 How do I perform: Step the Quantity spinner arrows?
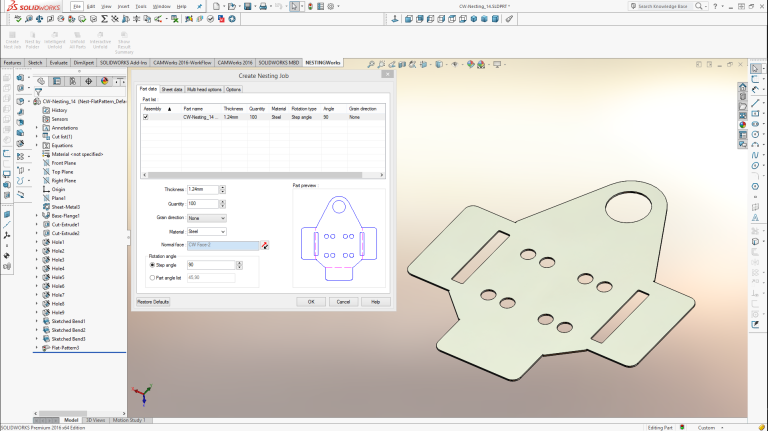tap(222, 204)
